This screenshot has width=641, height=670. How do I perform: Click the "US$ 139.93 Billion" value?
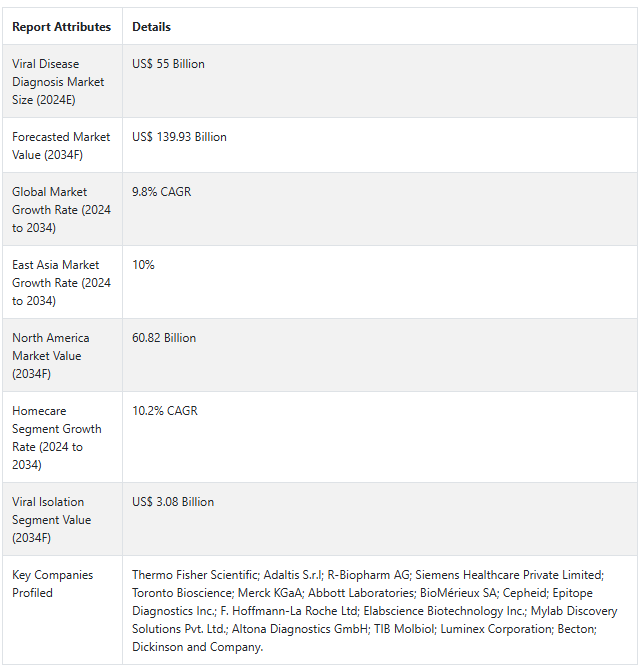pos(179,137)
